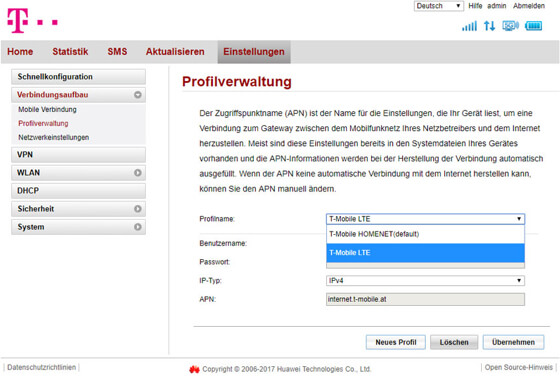Image resolution: width=560 pixels, height=379 pixels.
Task: Click the Benutzername label
Action: click(x=223, y=243)
